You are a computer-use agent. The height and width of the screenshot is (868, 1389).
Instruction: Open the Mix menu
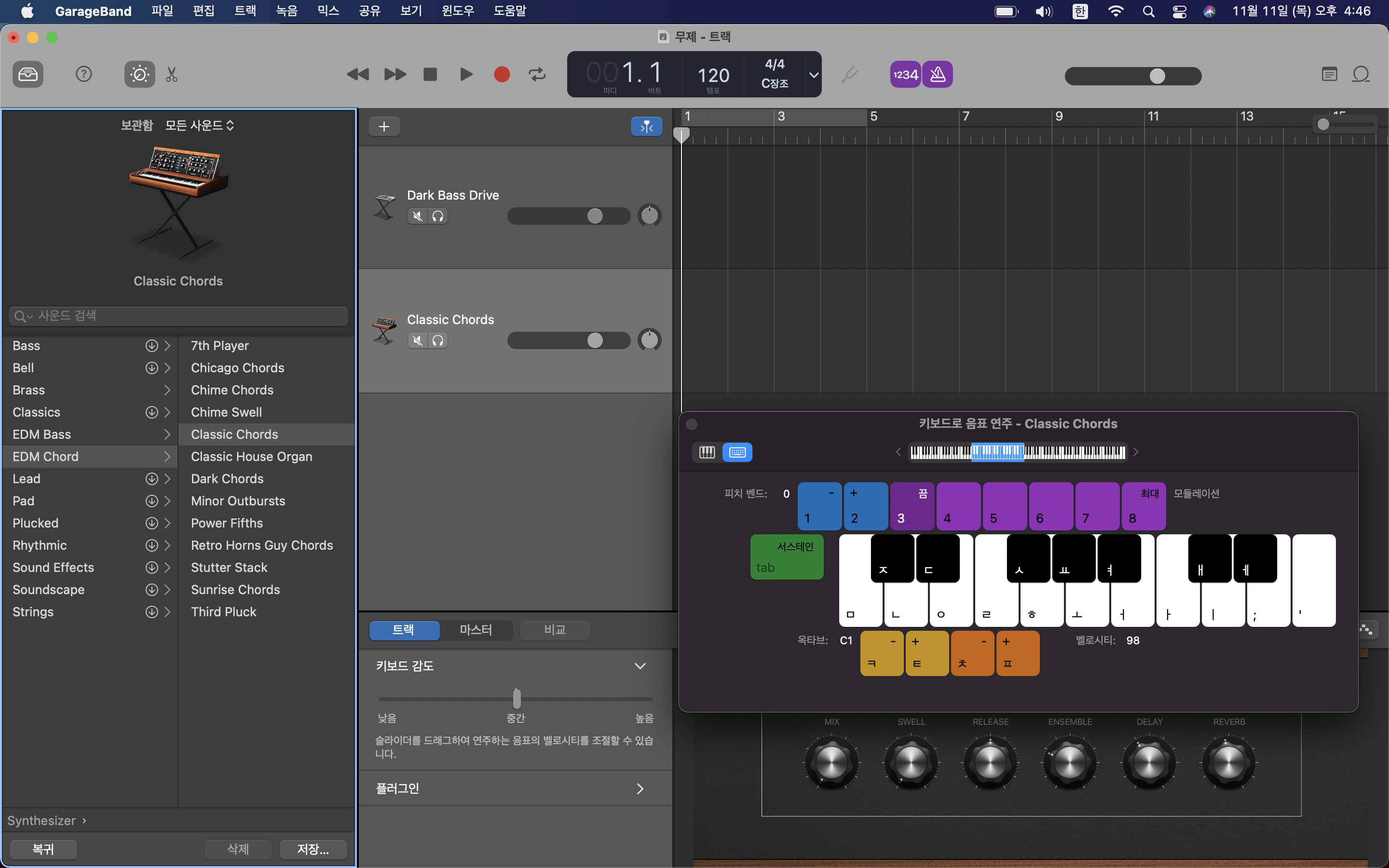click(x=328, y=11)
